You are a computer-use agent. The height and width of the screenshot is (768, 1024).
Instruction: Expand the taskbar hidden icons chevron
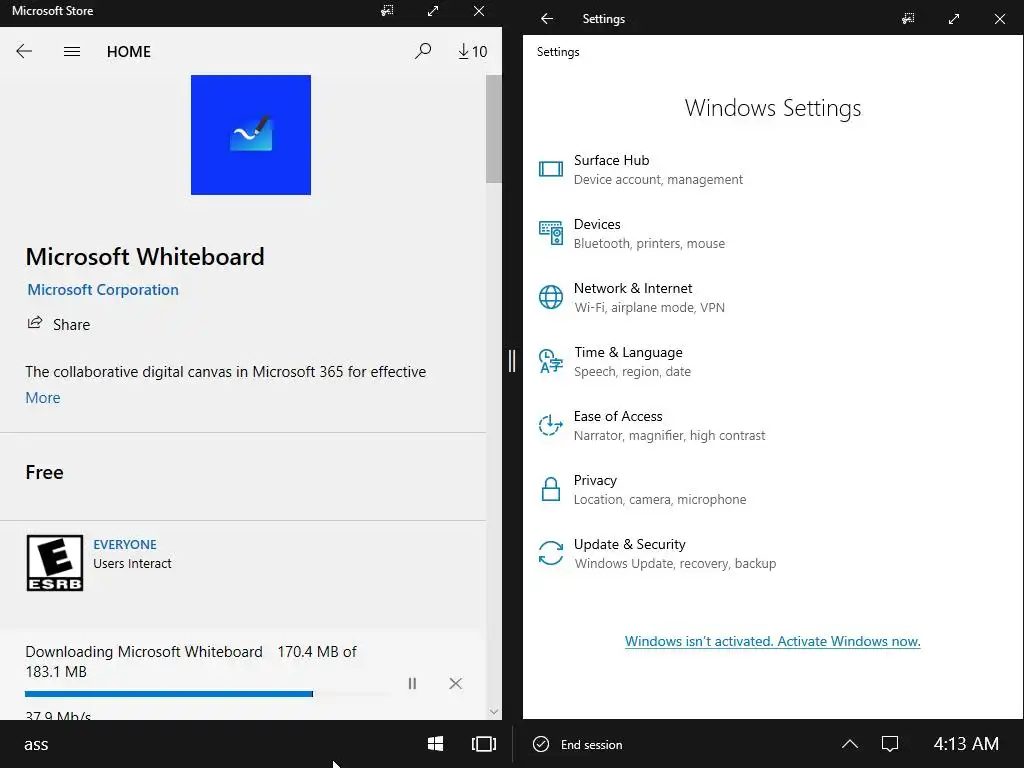tap(850, 744)
